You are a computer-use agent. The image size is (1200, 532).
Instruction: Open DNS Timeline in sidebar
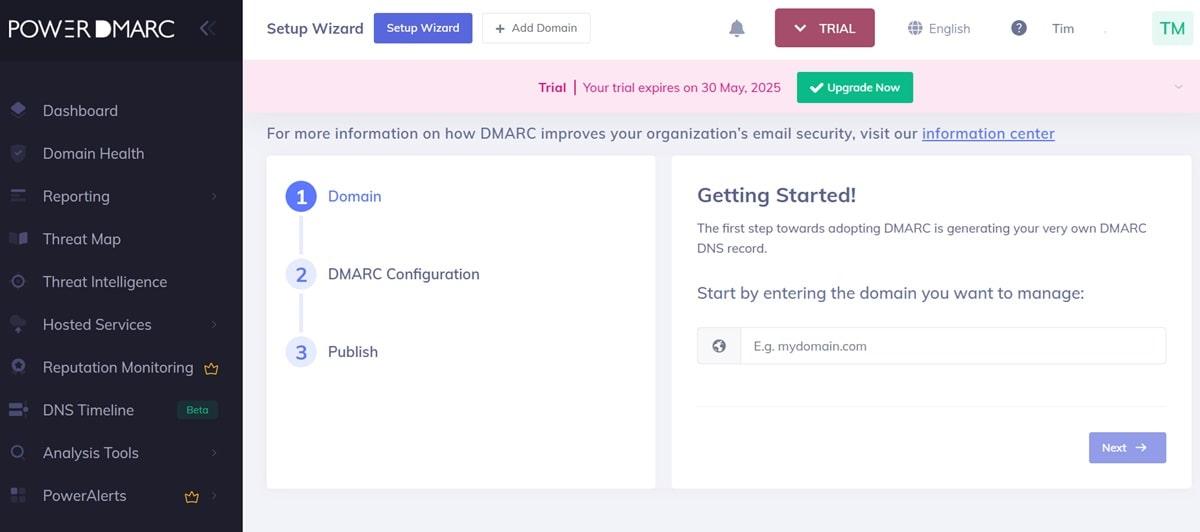coord(88,410)
